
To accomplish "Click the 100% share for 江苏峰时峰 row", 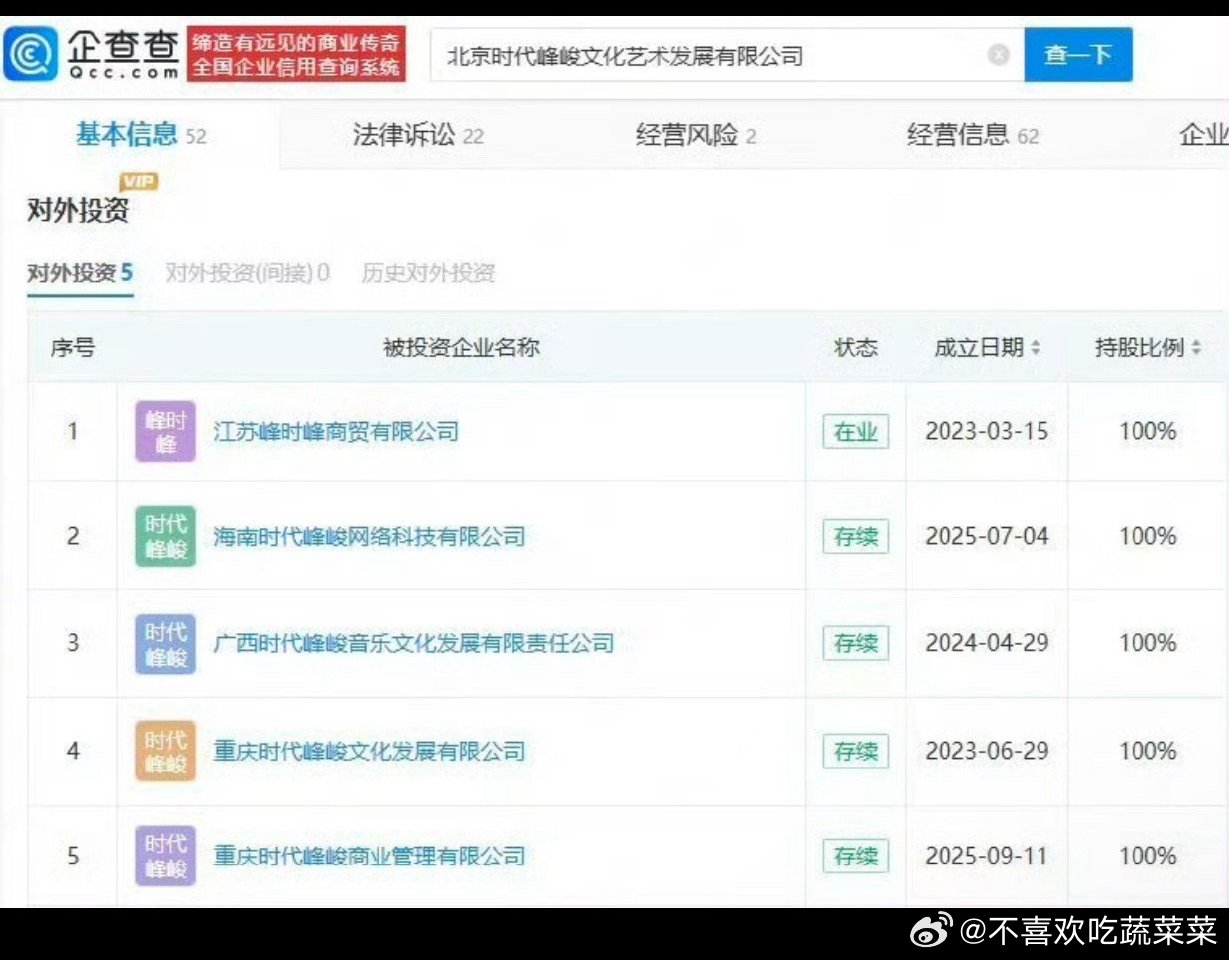I will 1147,432.
